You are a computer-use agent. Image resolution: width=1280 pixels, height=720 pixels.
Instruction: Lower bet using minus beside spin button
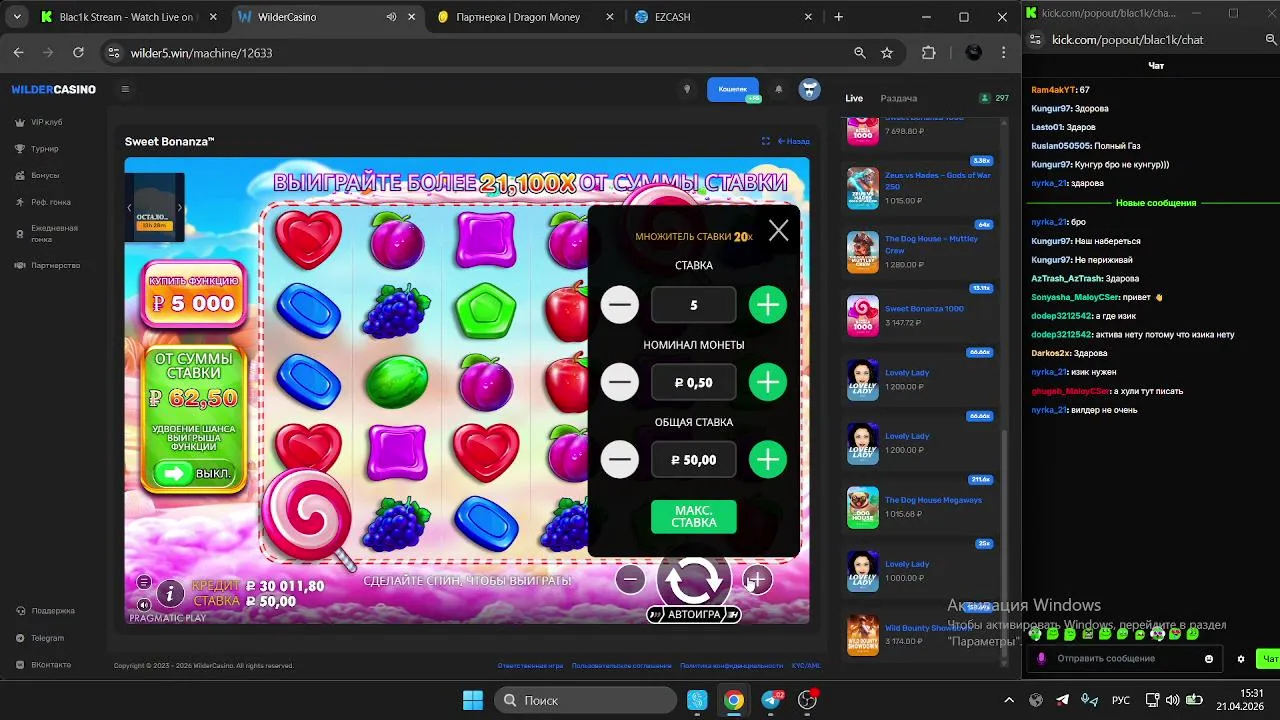click(630, 579)
